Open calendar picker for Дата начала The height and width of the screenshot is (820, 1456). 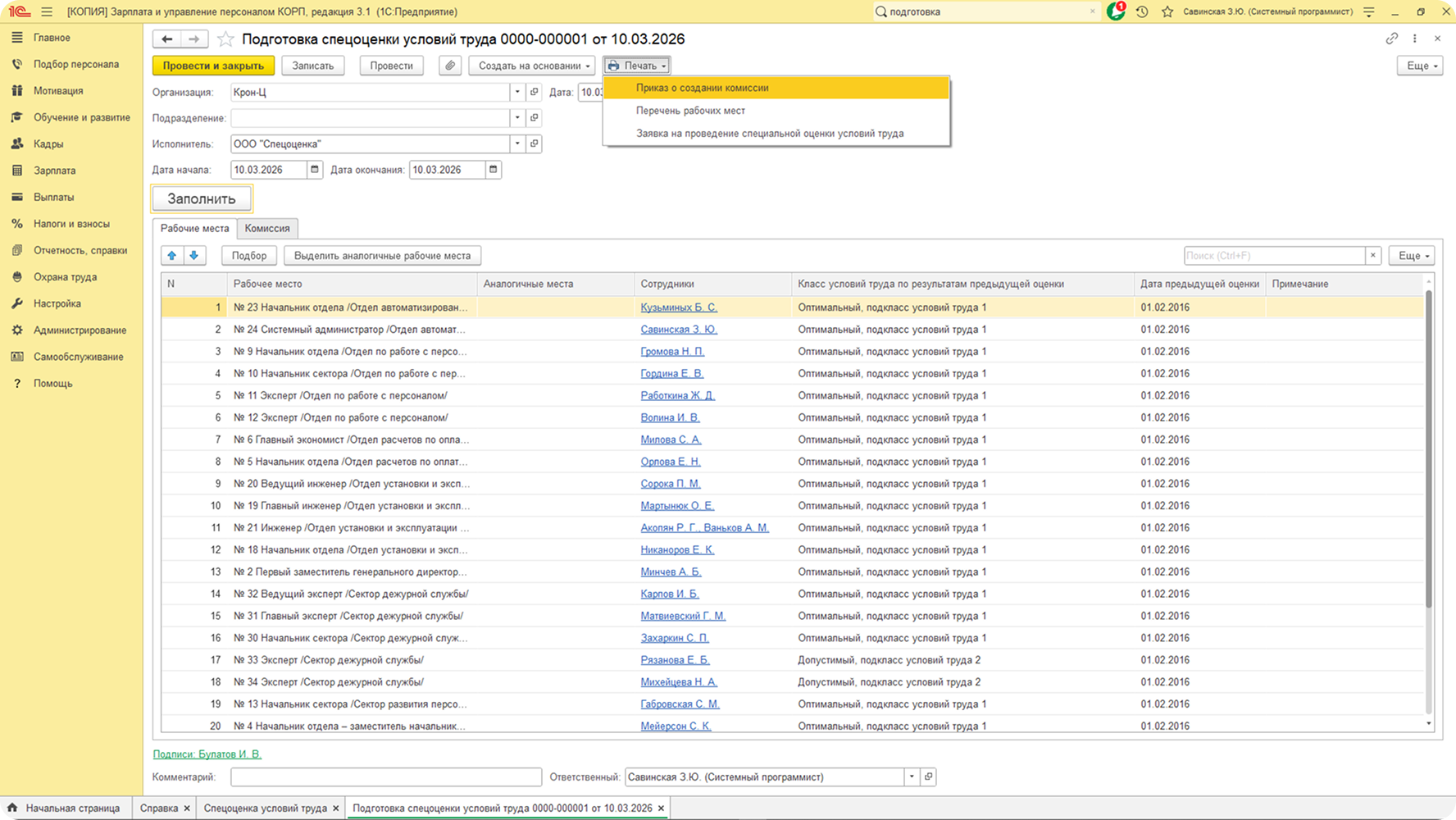314,170
